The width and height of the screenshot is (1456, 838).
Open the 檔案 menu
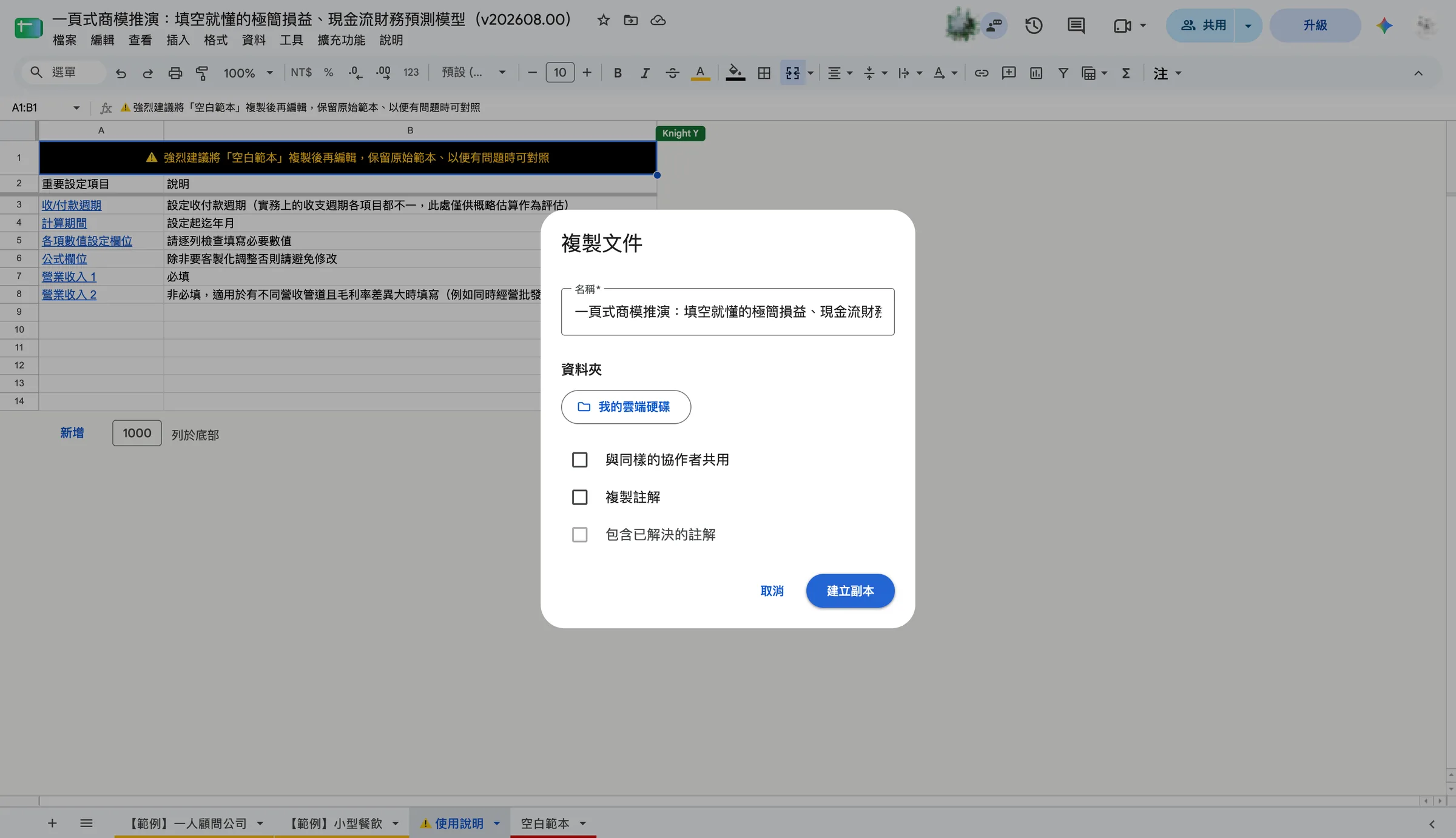click(64, 40)
